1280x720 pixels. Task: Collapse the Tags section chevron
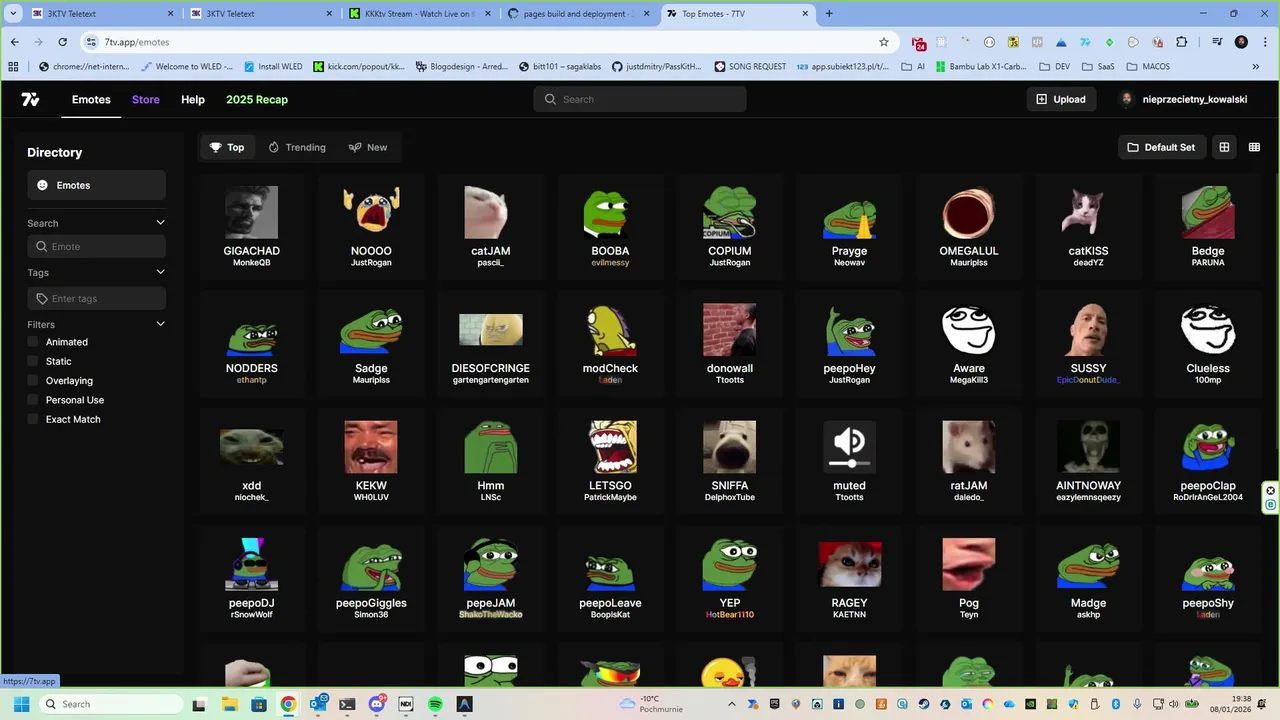pyautogui.click(x=160, y=272)
